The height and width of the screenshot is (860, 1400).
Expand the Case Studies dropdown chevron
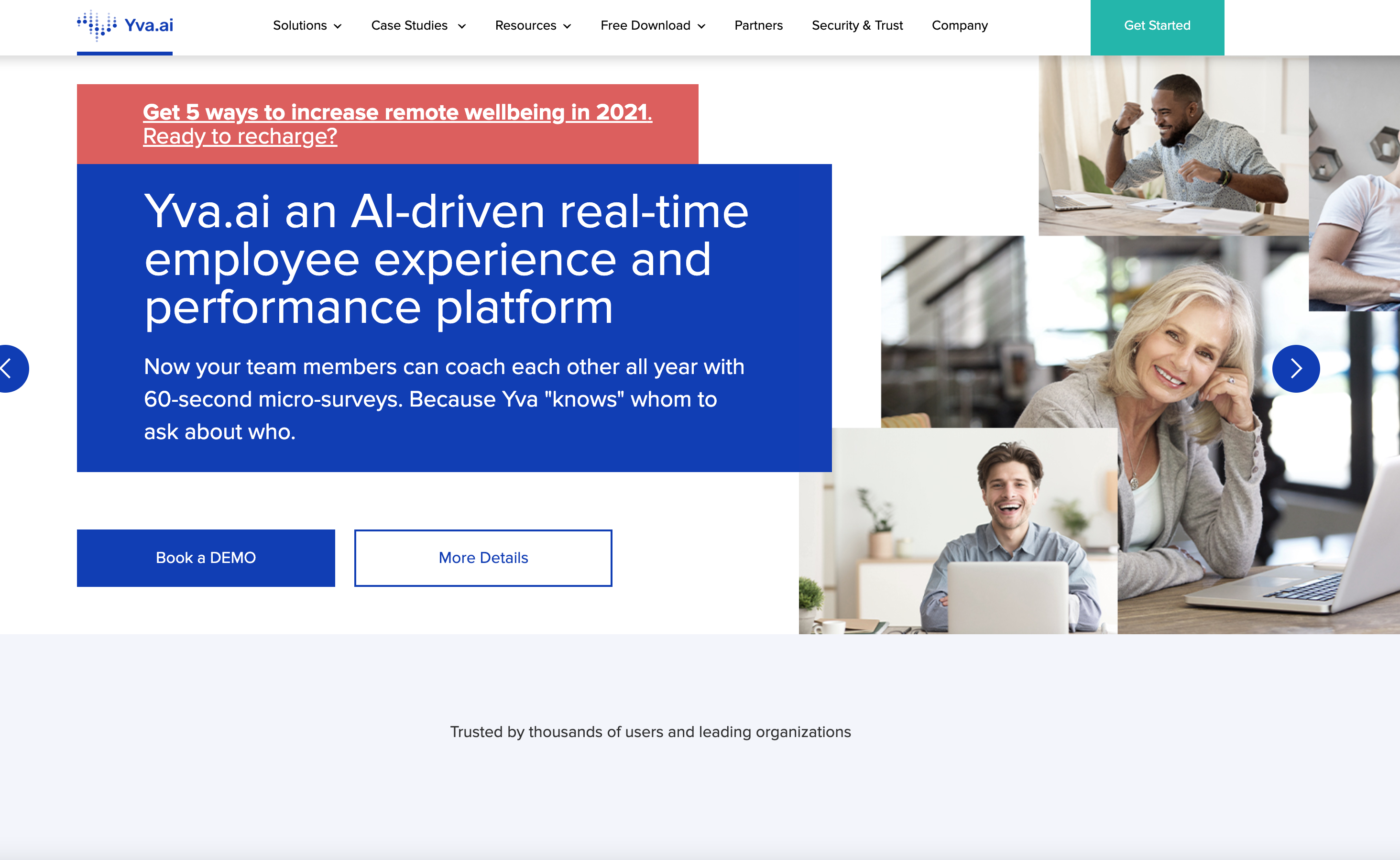(x=461, y=26)
